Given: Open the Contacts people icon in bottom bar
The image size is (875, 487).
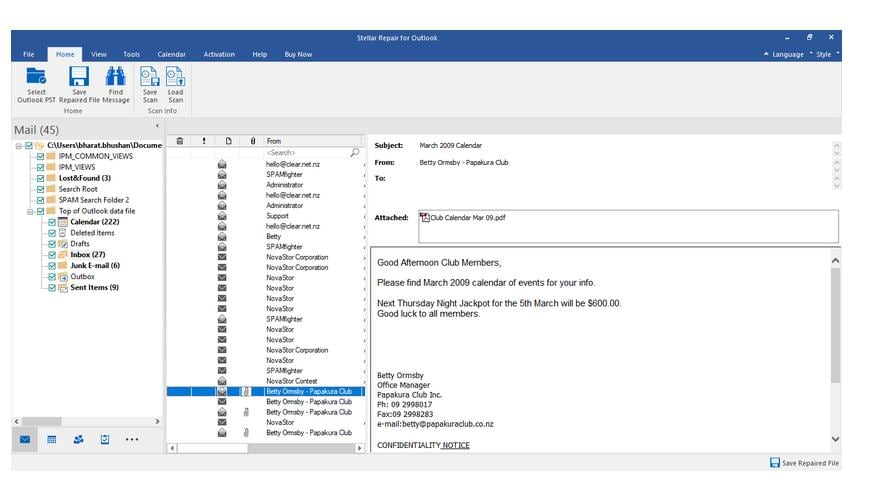Looking at the screenshot, I should 78,440.
